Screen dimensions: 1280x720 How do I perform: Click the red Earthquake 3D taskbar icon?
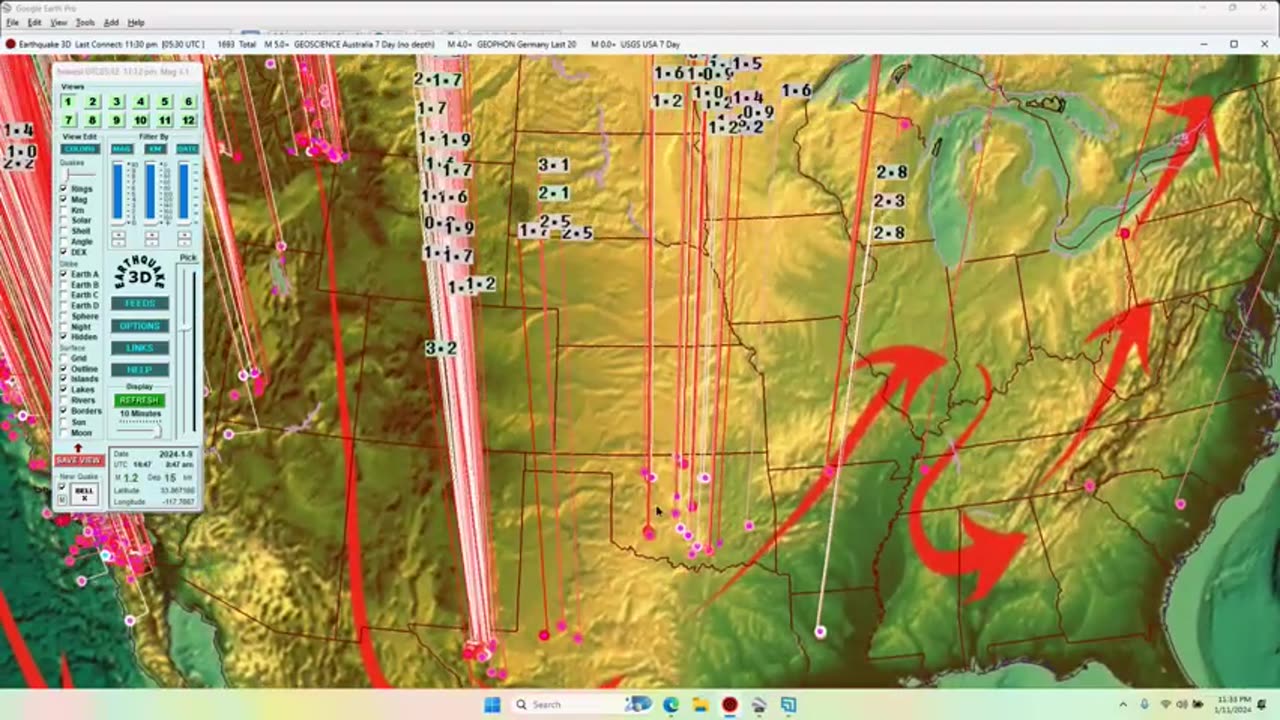click(730, 705)
